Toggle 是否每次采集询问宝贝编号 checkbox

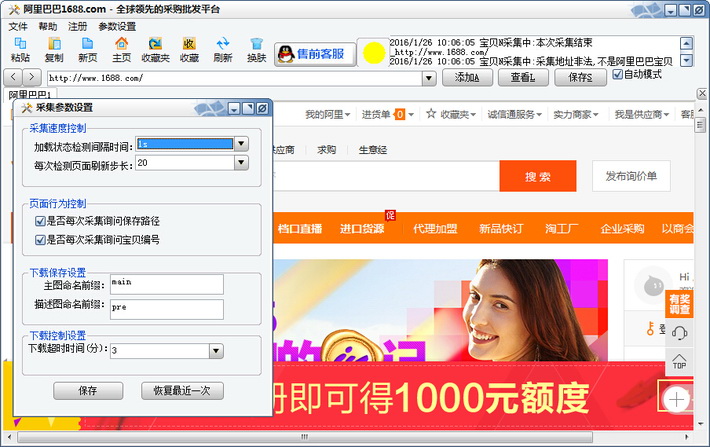pyautogui.click(x=40, y=240)
